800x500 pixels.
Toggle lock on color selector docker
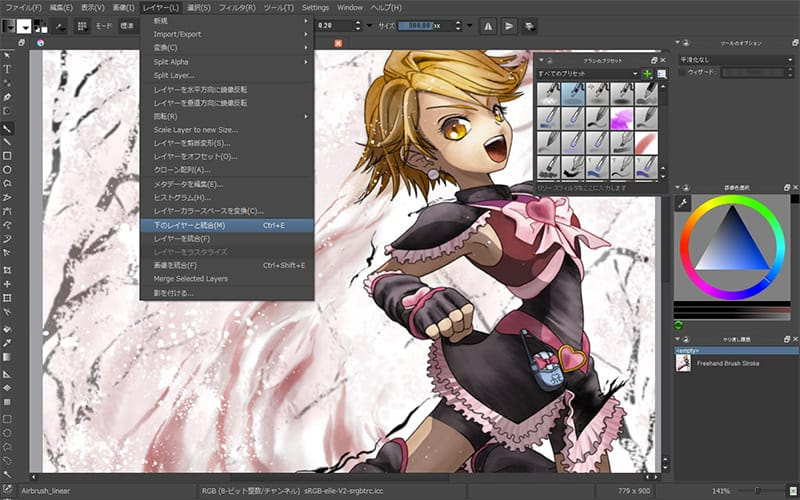686,188
